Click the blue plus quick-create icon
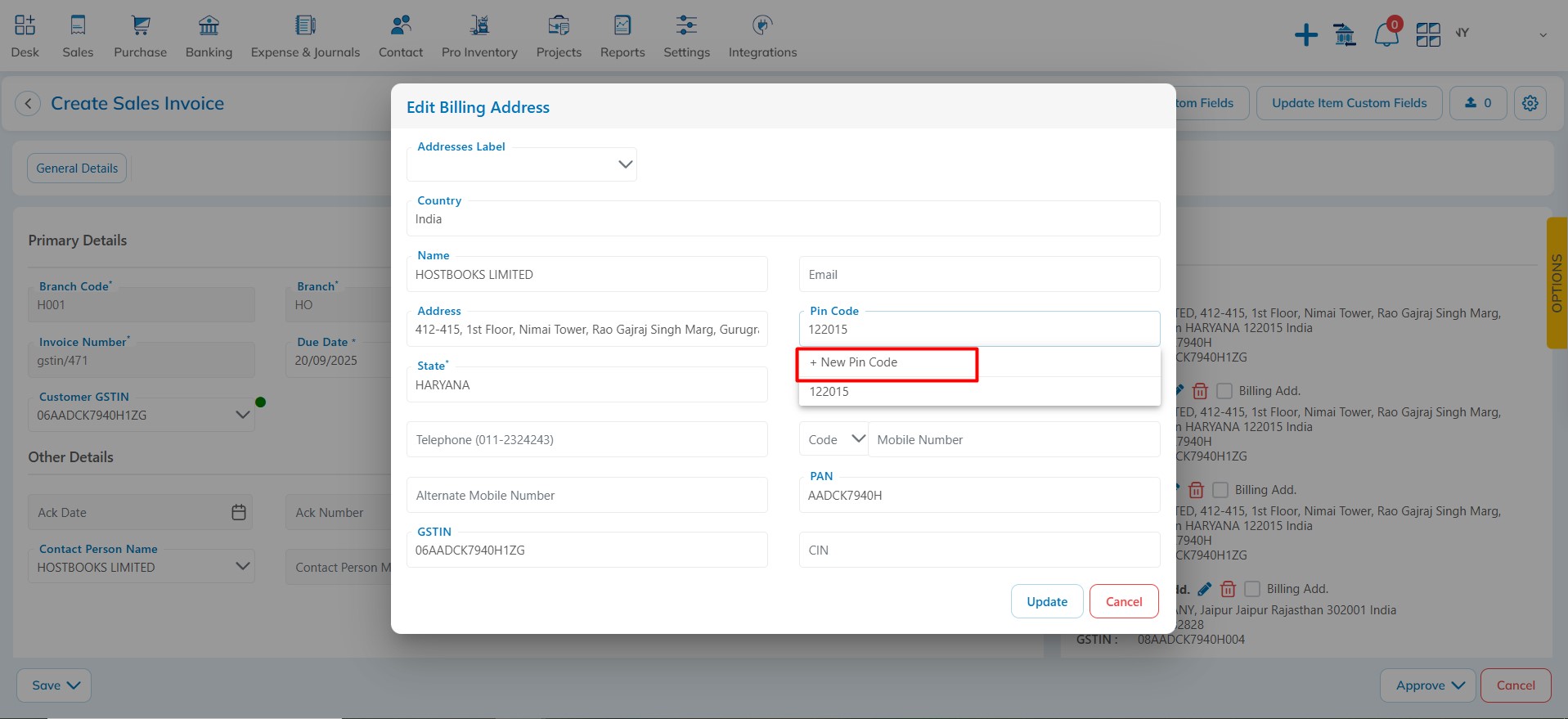The image size is (1568, 719). tap(1305, 35)
